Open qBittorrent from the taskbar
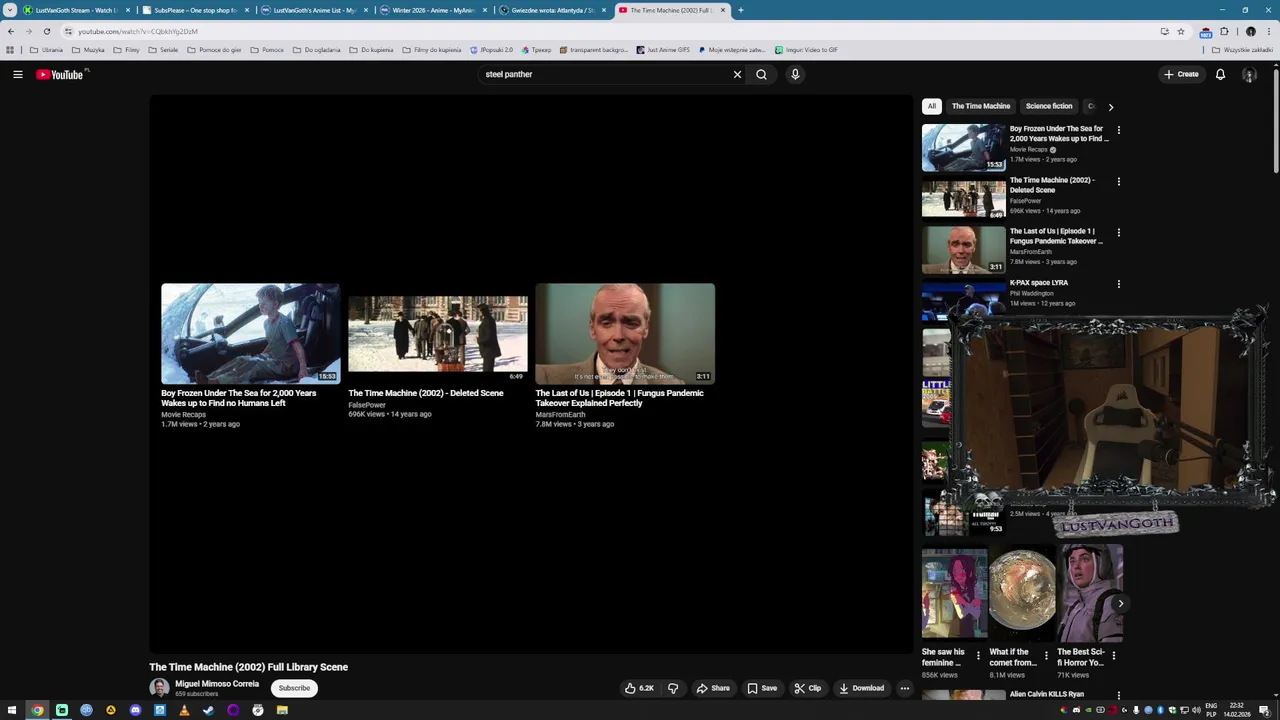Screen dimensions: 1280x720 click(x=86, y=710)
